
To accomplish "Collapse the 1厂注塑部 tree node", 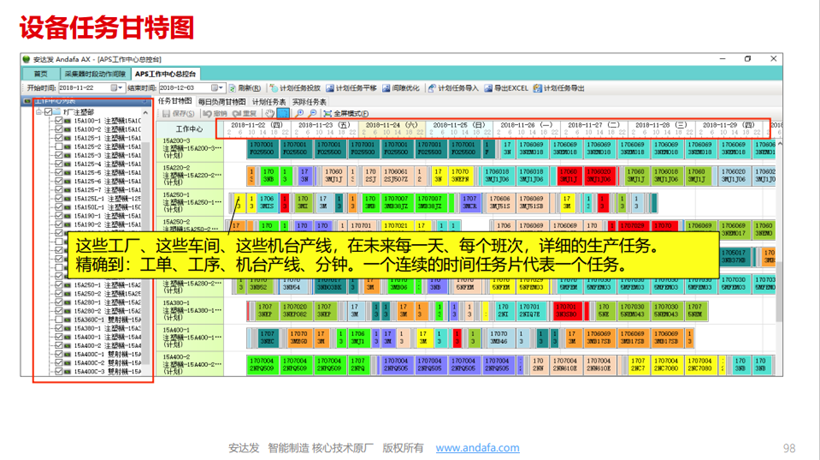I will click(x=39, y=112).
